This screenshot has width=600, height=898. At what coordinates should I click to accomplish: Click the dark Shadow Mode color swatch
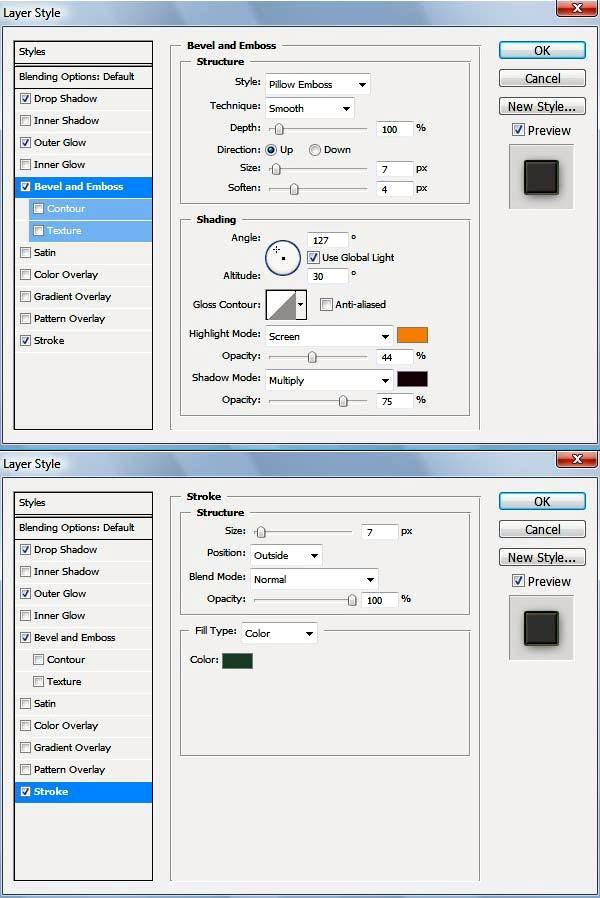pos(412,379)
